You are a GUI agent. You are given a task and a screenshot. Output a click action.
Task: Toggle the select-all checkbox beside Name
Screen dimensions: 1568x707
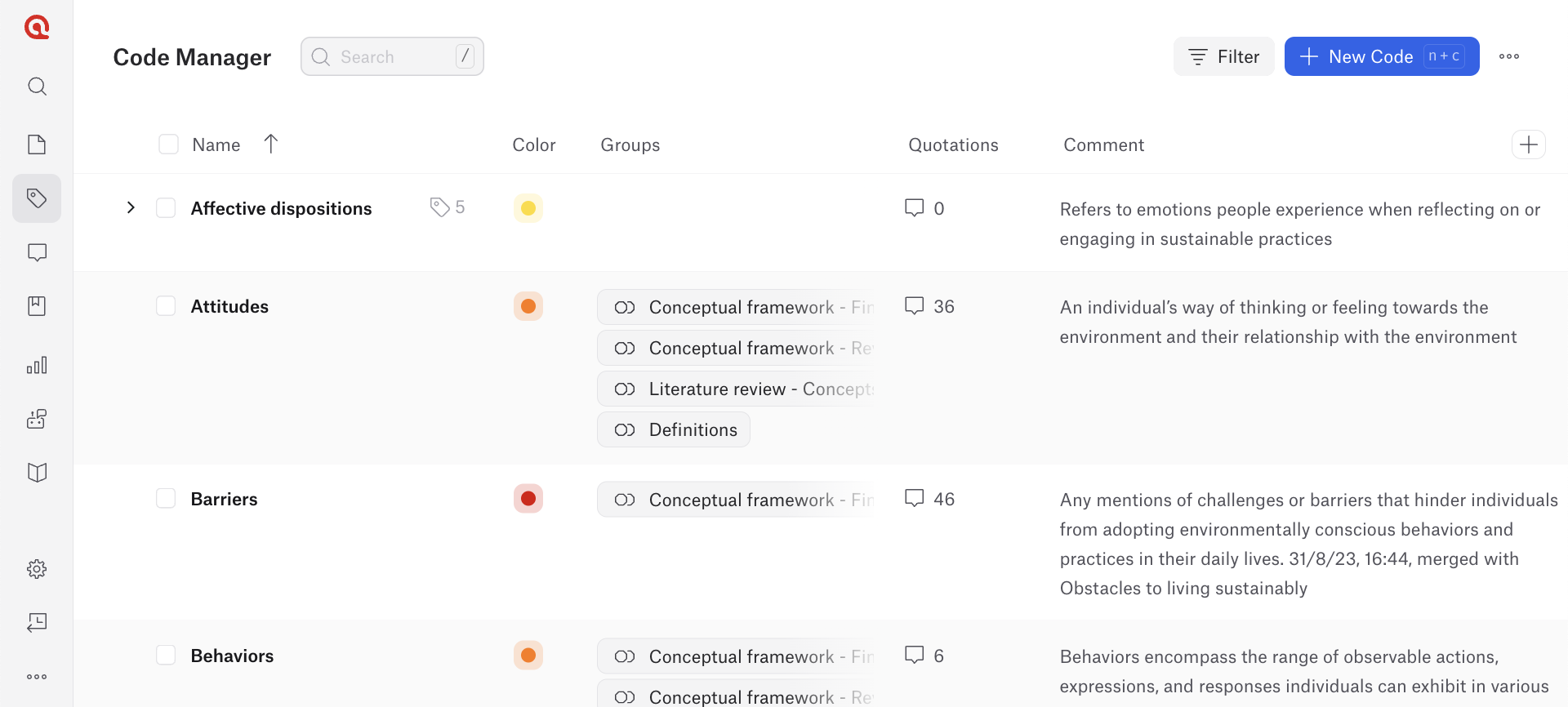tap(169, 145)
